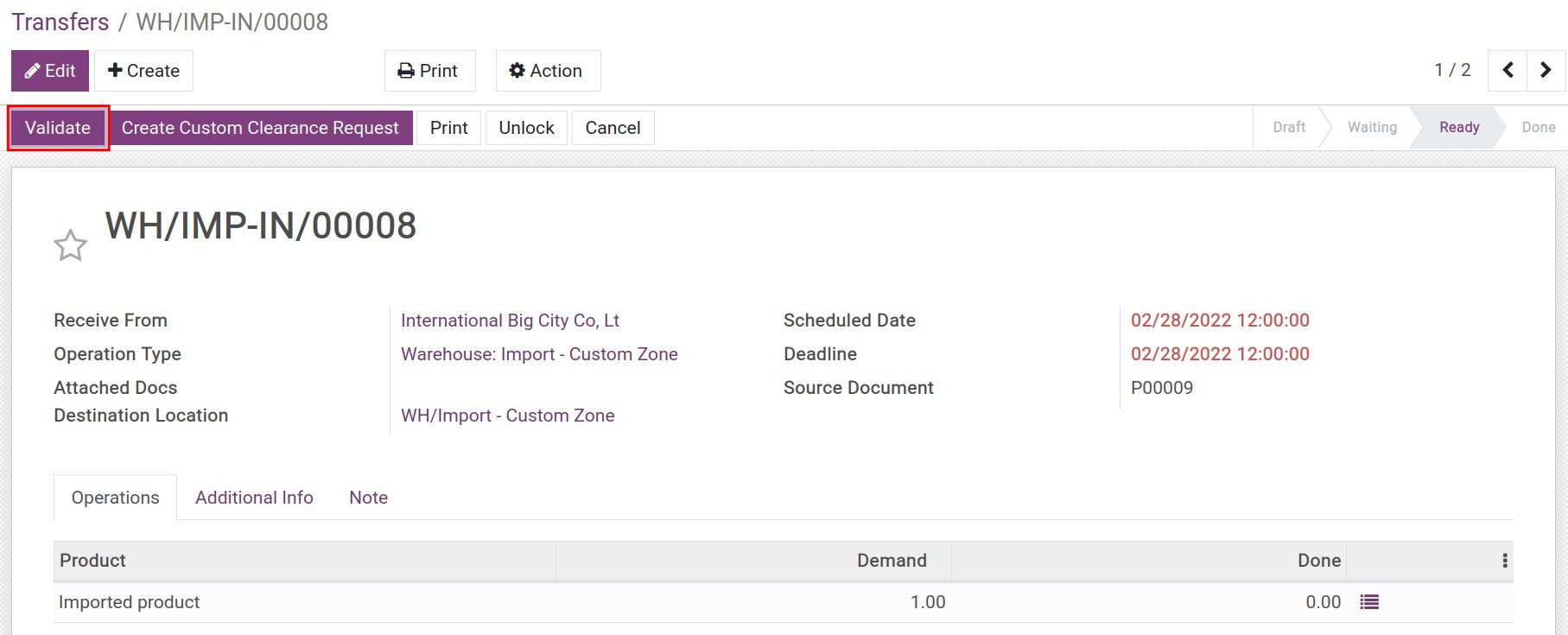The height and width of the screenshot is (635, 1568).
Task: Open WH/Import - Custom Zone destination link
Action: [x=507, y=416]
